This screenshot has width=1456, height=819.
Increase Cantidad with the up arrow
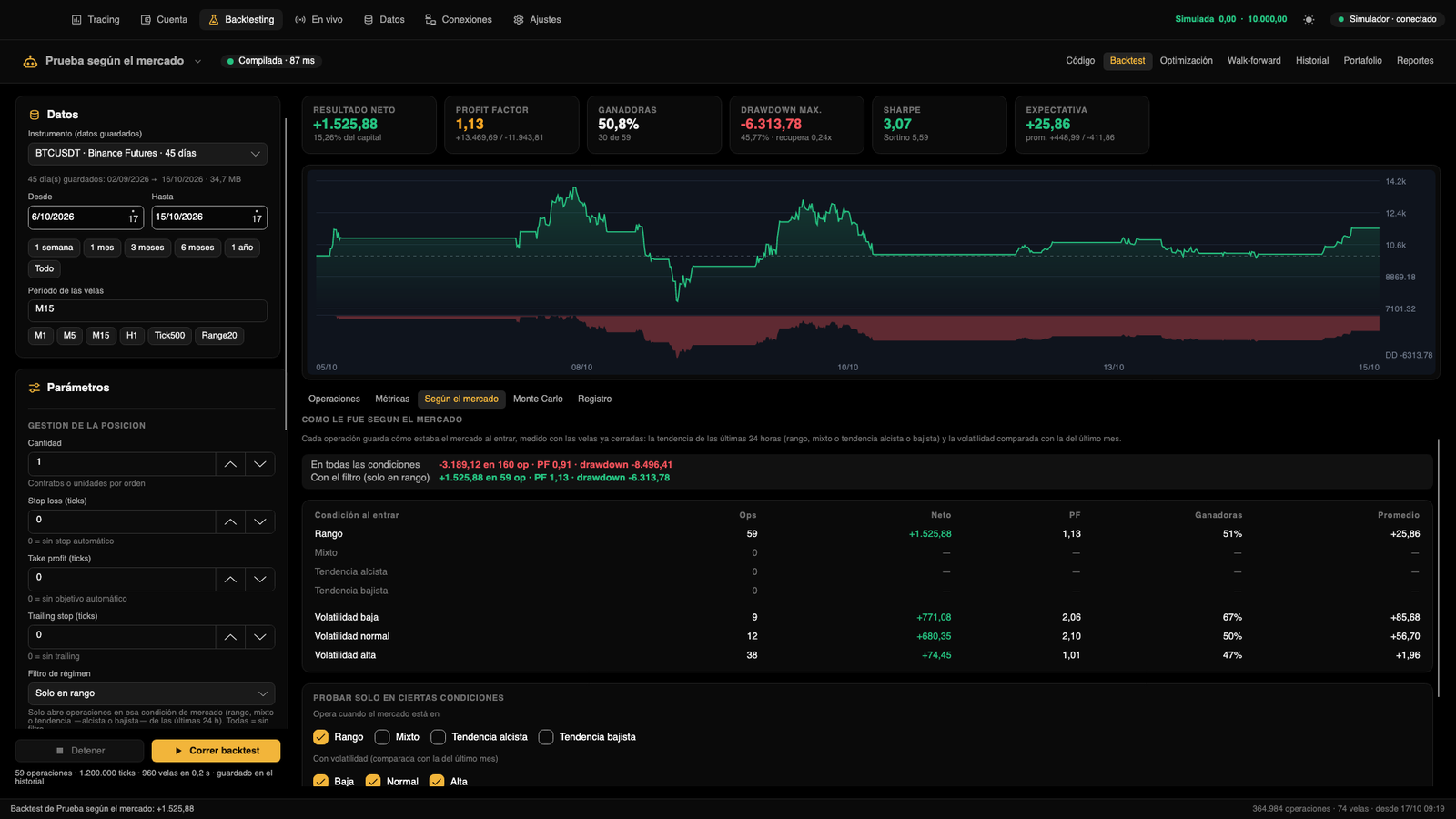230,464
